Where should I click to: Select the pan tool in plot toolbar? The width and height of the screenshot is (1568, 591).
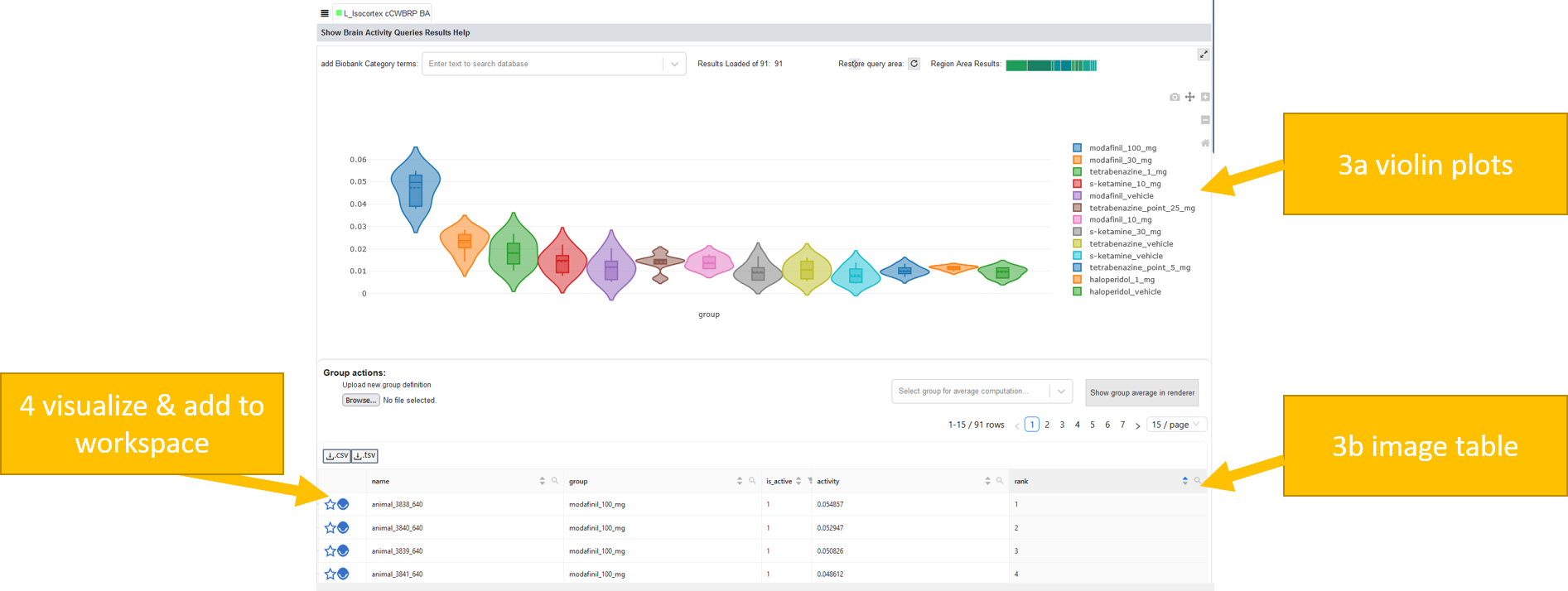click(1189, 97)
